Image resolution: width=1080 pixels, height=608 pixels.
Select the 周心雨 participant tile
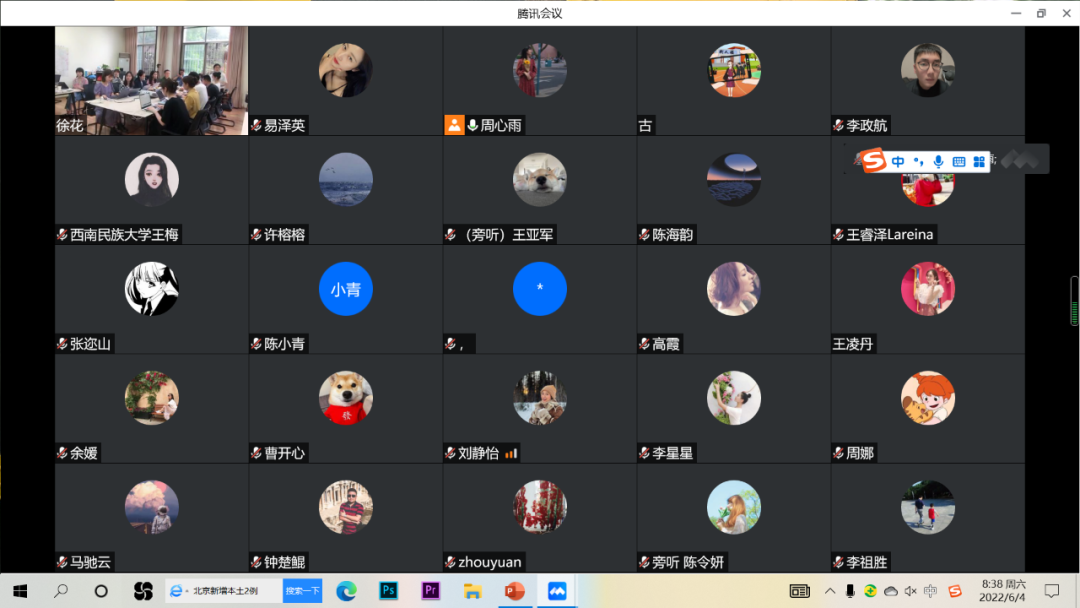[x=539, y=80]
